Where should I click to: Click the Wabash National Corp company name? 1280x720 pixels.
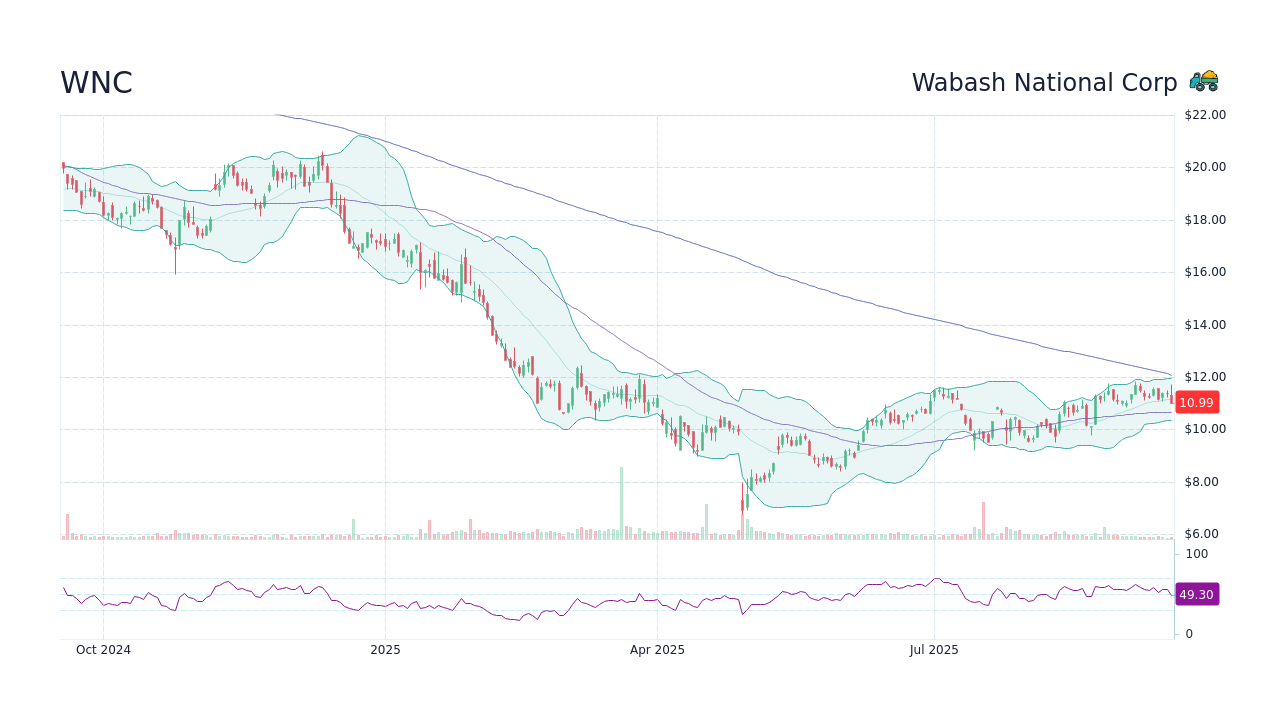pyautogui.click(x=1044, y=83)
